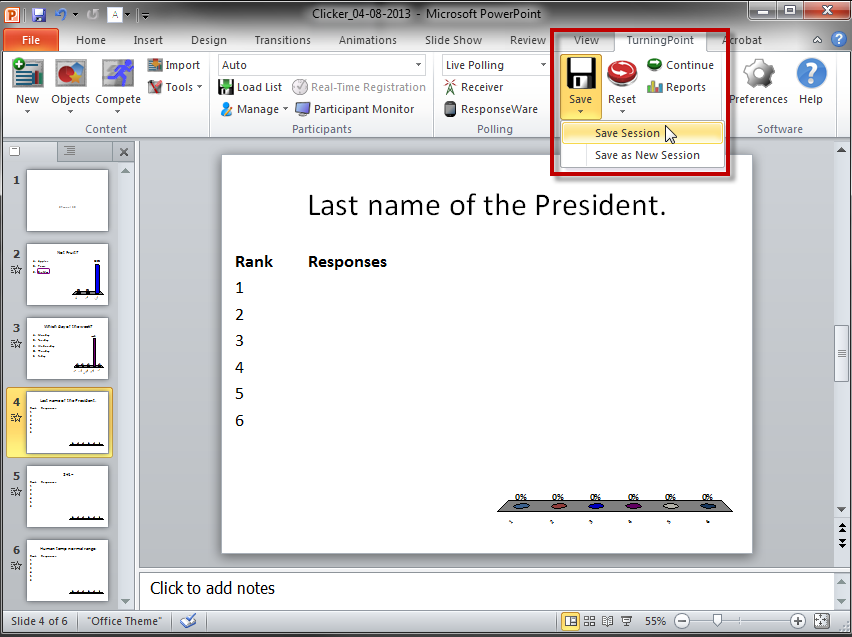Open the Manage dropdown arrow
Screen dimensions: 852x637
pos(285,109)
